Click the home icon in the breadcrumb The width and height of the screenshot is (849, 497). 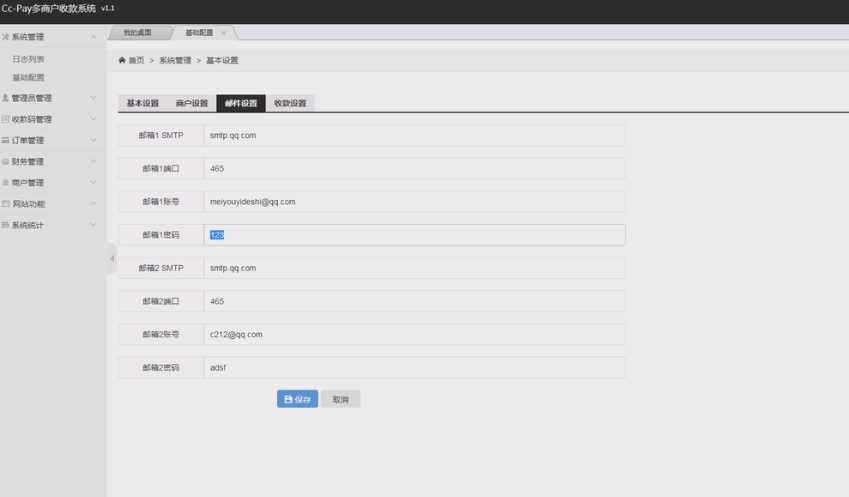click(x=122, y=61)
